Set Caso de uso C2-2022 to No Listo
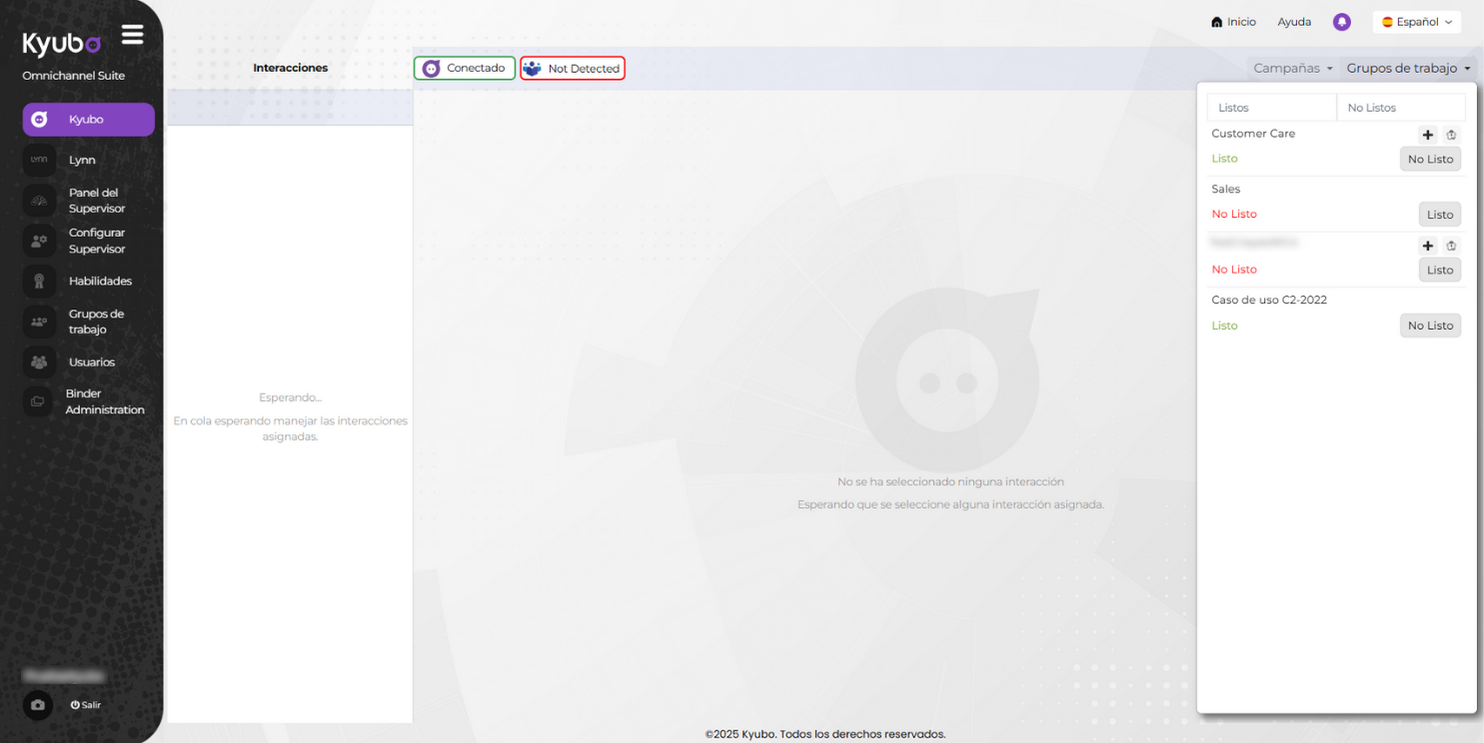 pos(1430,326)
